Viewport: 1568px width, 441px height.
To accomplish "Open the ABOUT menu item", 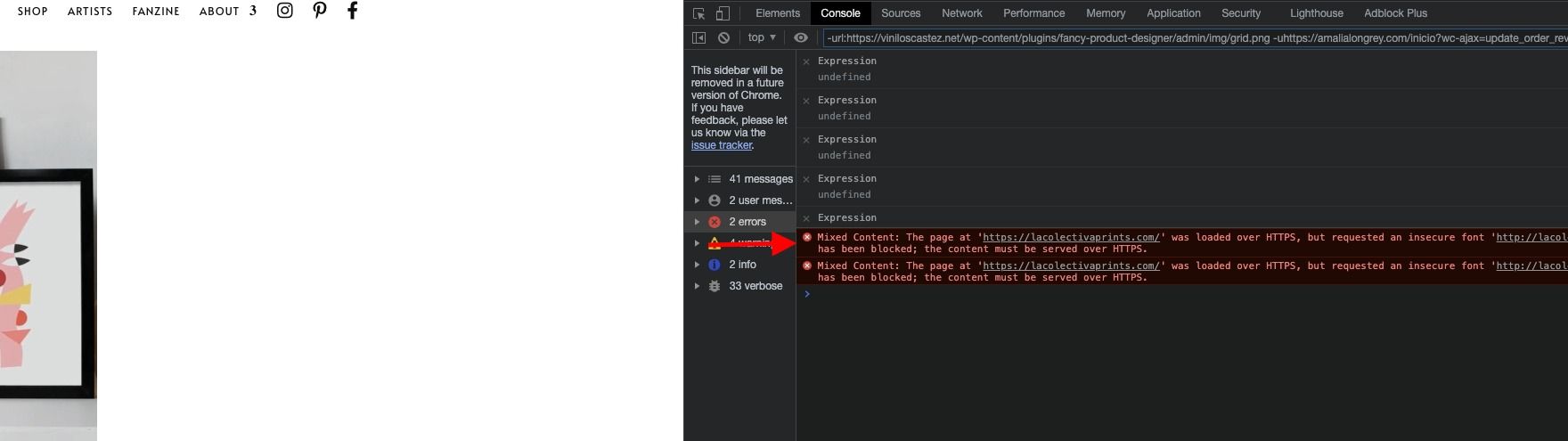I will coord(219,12).
